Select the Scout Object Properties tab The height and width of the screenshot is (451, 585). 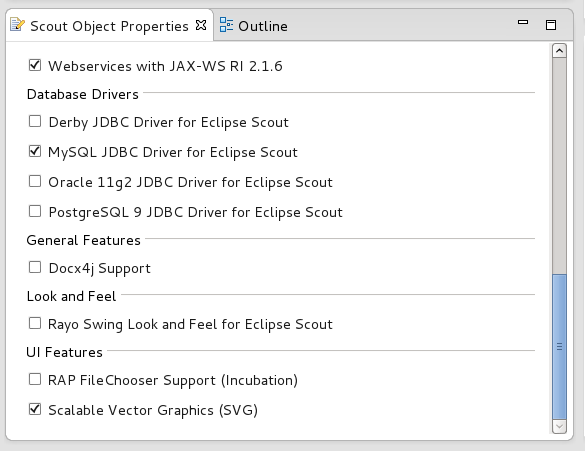(109, 26)
